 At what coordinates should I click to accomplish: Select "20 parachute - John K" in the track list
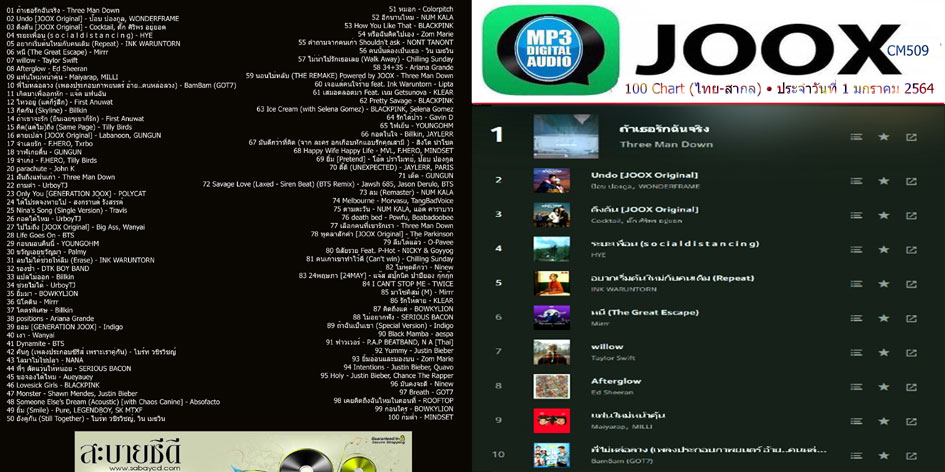(40, 169)
